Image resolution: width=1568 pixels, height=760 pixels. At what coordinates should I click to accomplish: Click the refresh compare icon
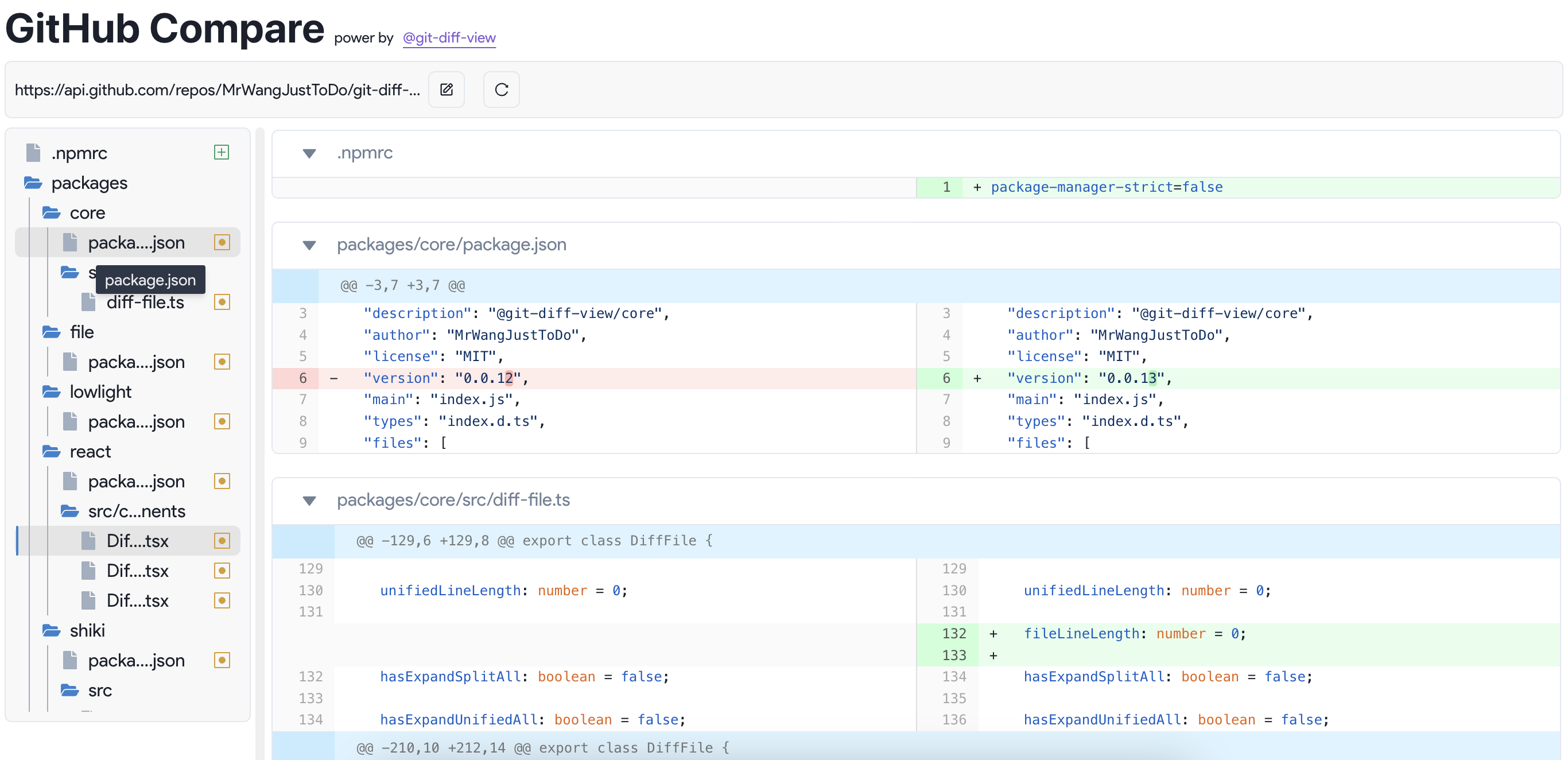(501, 90)
